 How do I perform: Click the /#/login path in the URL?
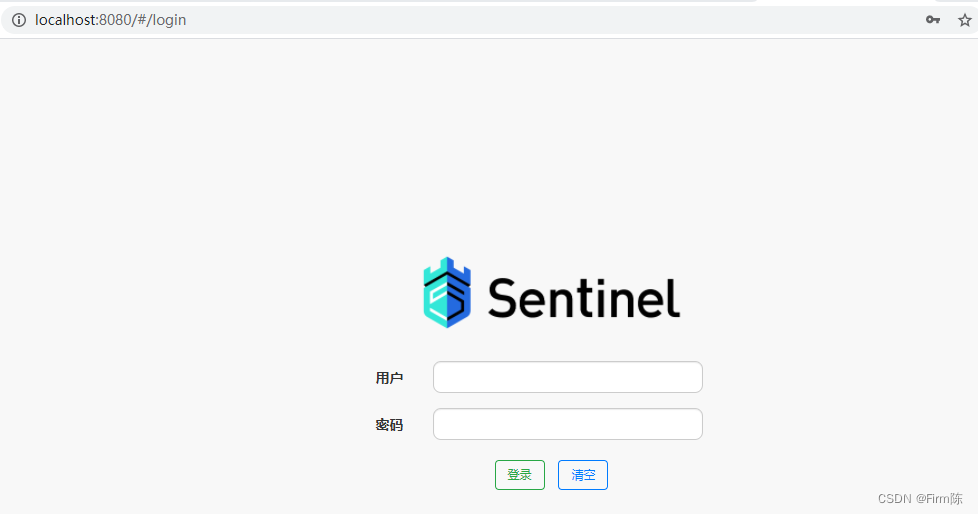[x=159, y=20]
